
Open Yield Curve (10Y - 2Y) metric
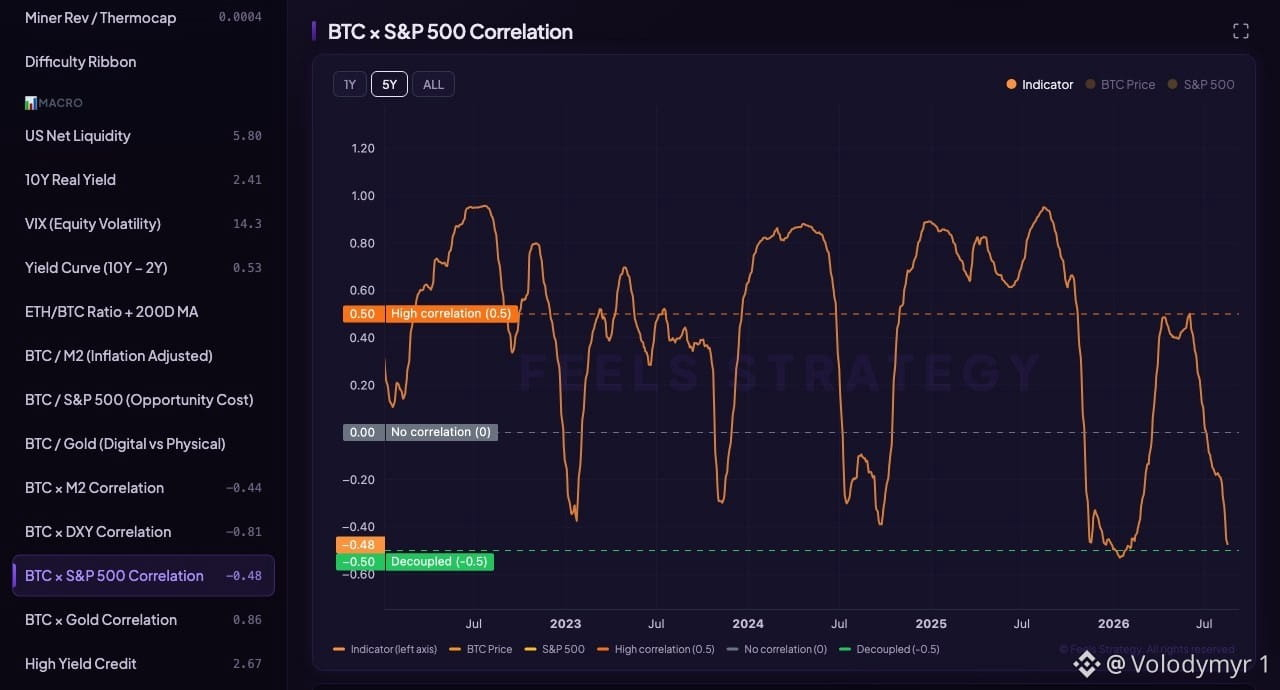143,267
